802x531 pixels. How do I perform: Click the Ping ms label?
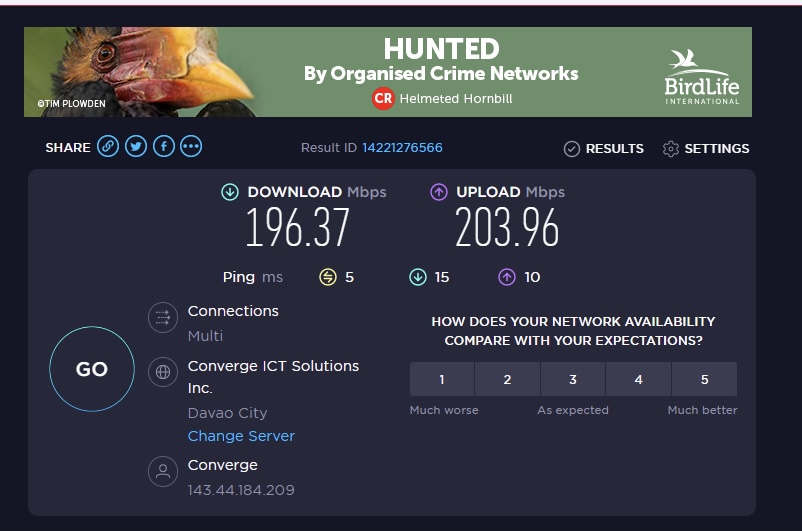[x=253, y=277]
